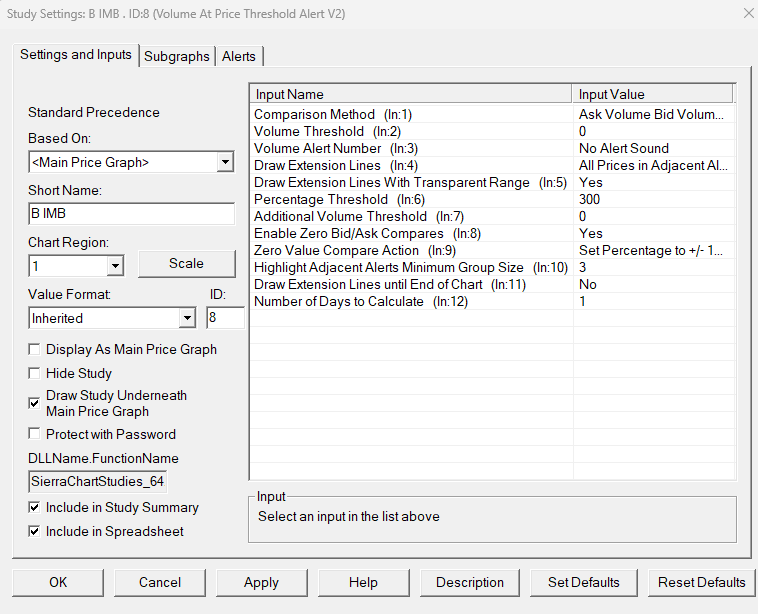Click the Input Name column header
Viewport: 758px width, 614px height.
click(411, 94)
